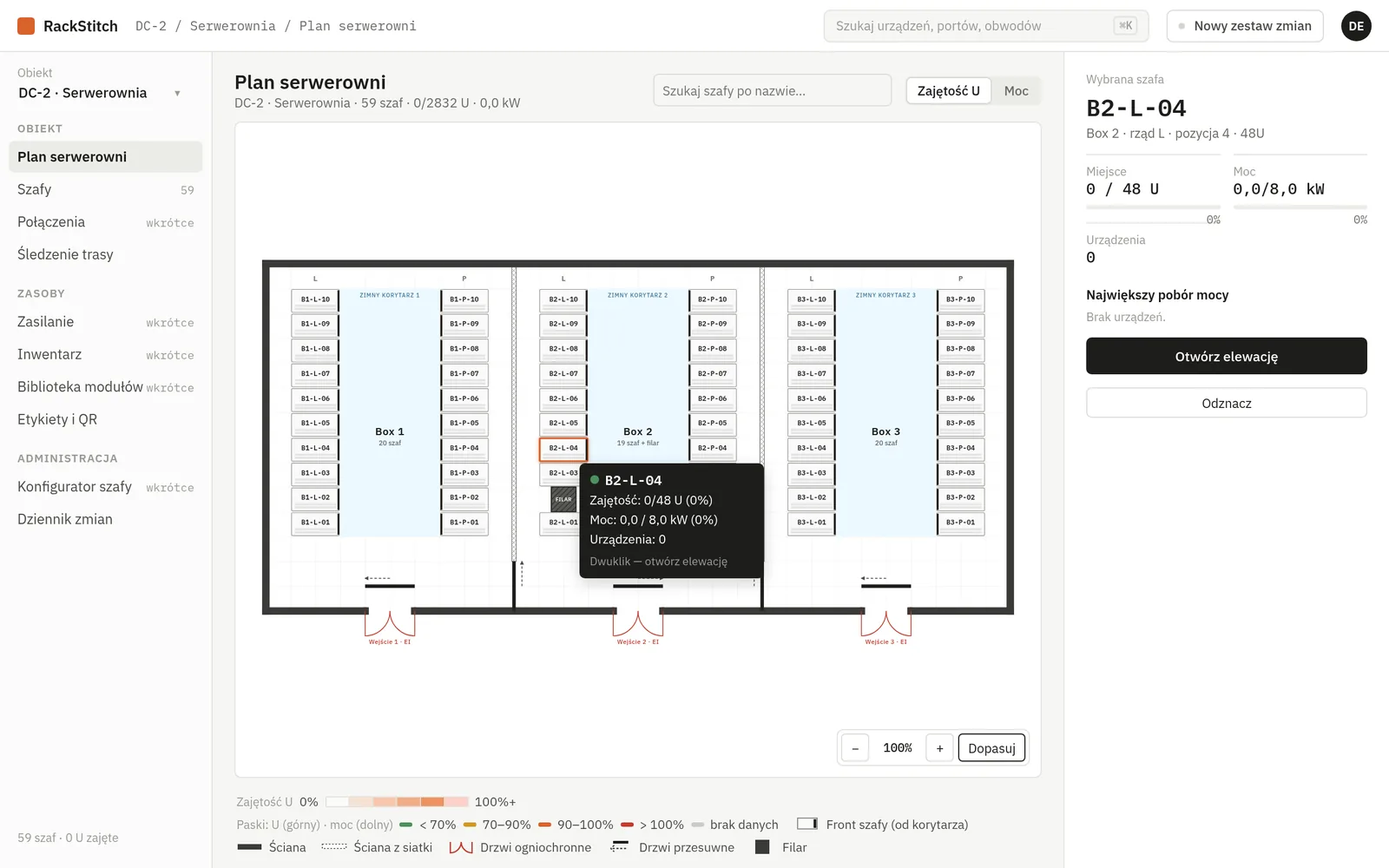The width and height of the screenshot is (1389, 868).
Task: Go to Śledzenie trasy
Action: pyautogui.click(x=105, y=254)
